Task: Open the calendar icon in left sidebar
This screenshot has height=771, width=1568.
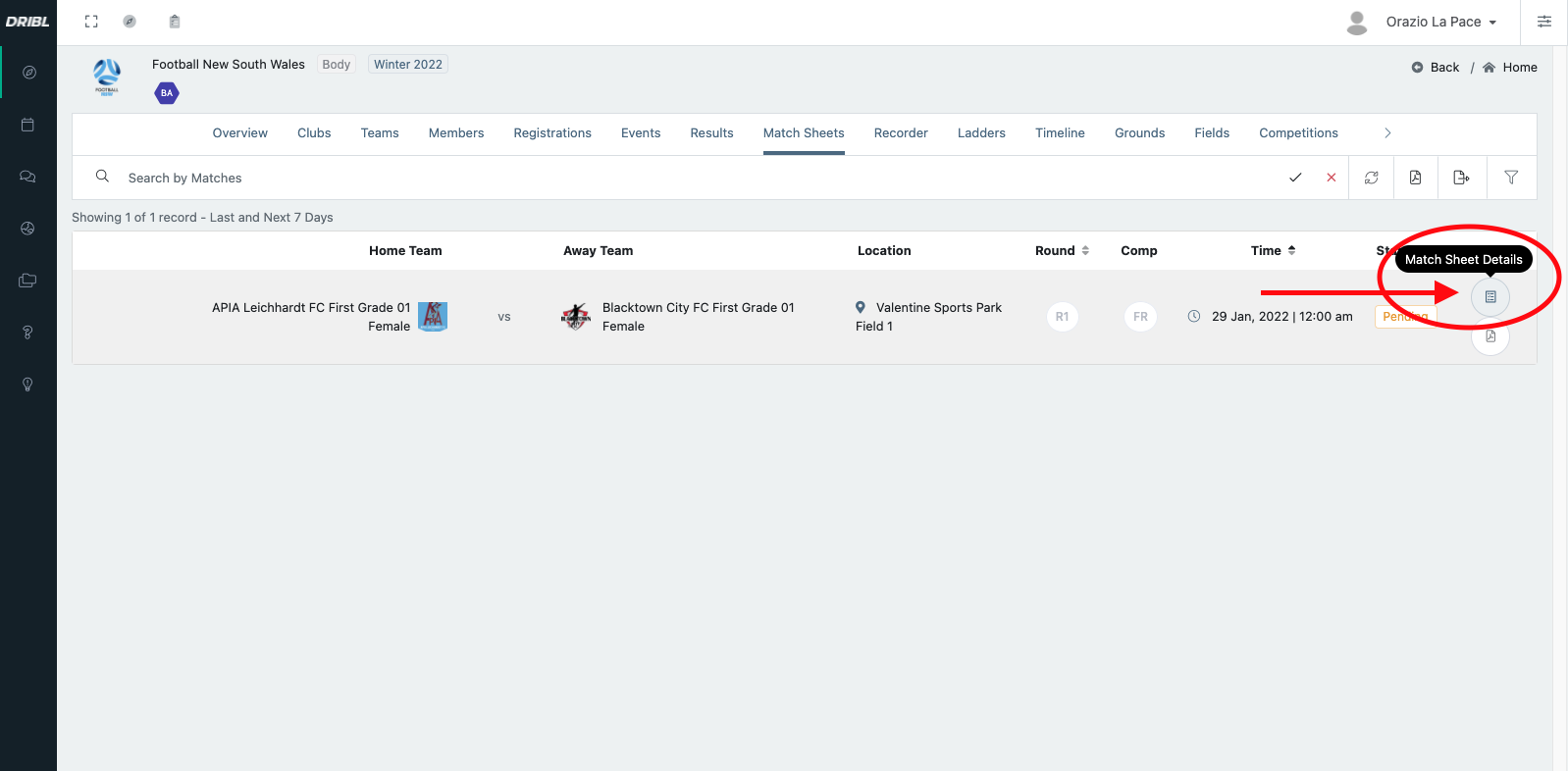Action: click(27, 125)
